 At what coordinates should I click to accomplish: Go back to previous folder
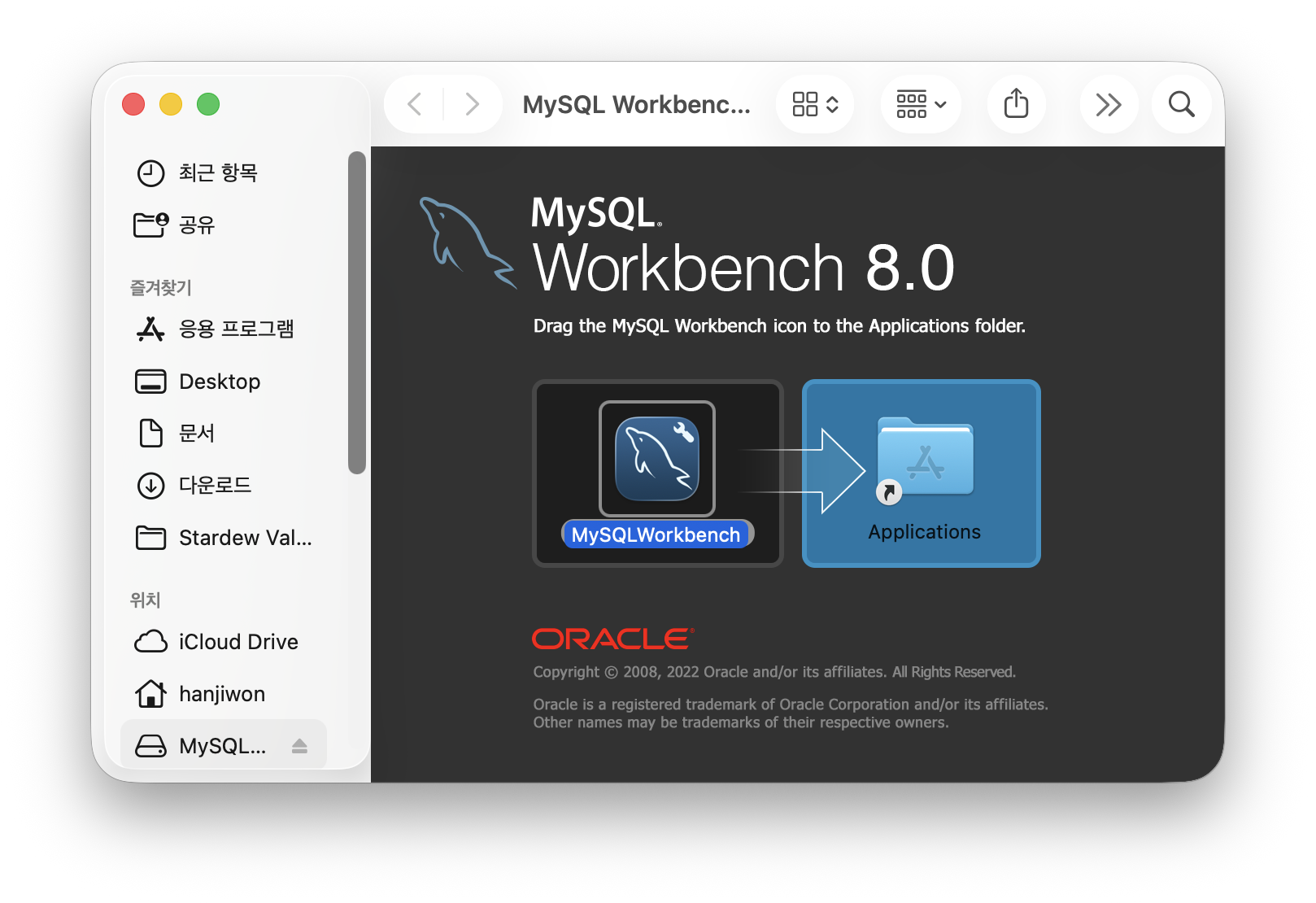pos(415,104)
